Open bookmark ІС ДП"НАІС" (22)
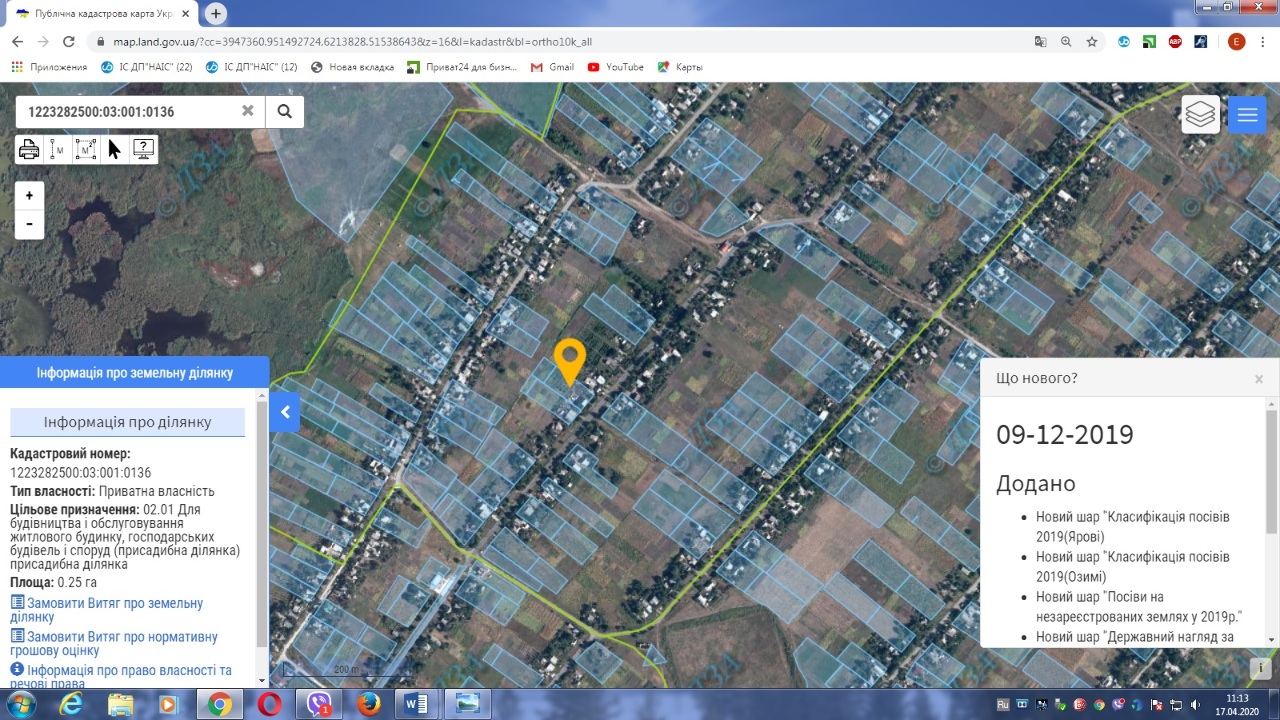This screenshot has height=720, width=1280. coord(147,67)
